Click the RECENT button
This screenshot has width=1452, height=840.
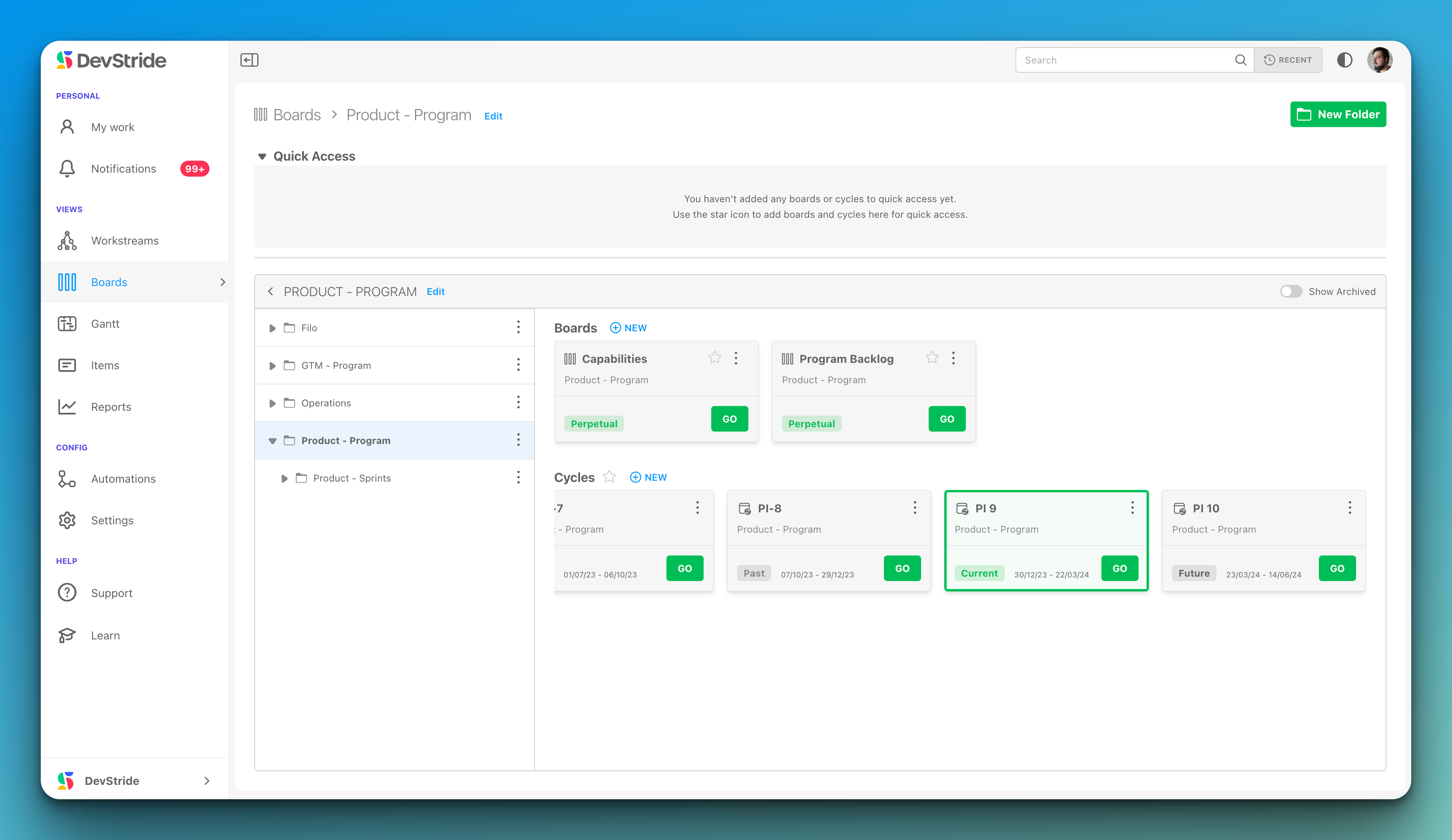point(1288,60)
